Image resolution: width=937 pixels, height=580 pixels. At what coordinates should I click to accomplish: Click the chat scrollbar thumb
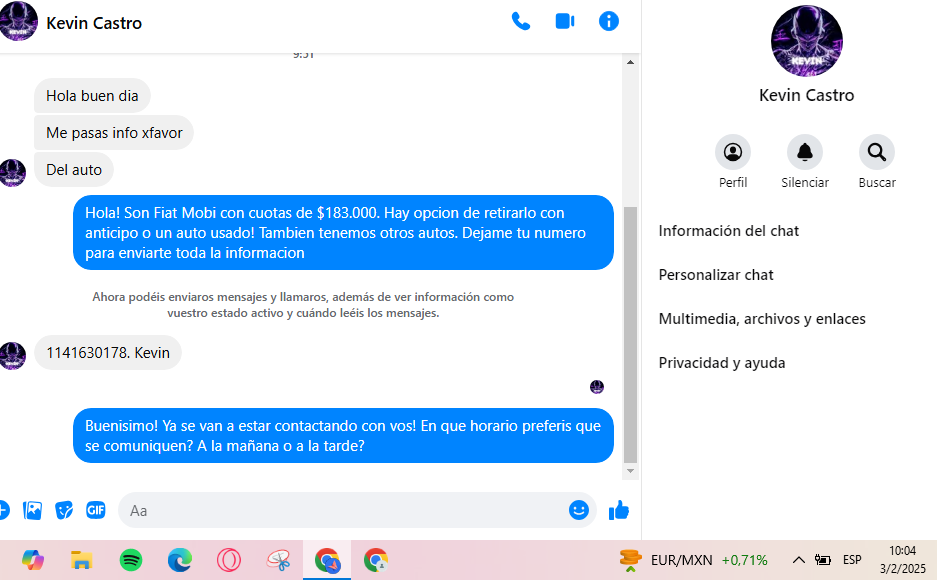630,335
